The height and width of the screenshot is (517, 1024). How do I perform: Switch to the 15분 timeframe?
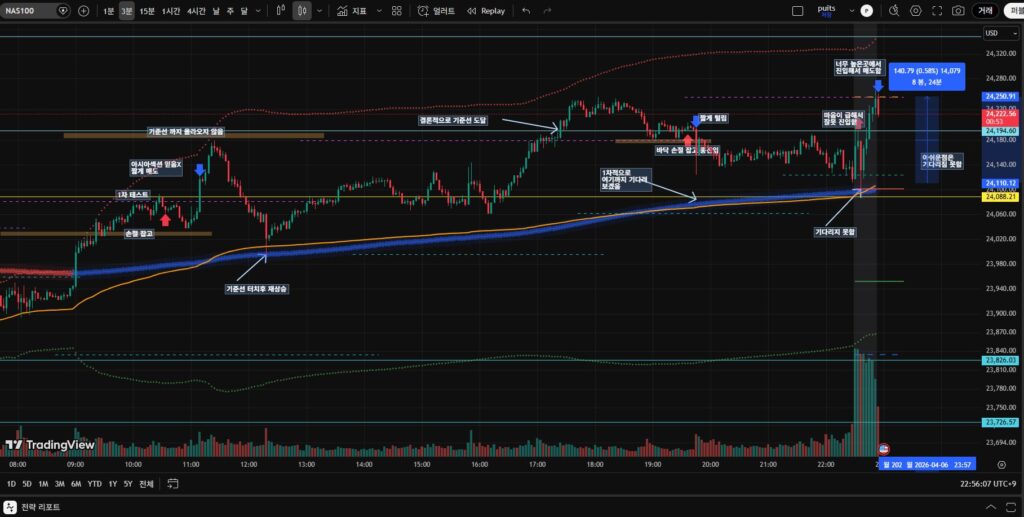point(147,11)
